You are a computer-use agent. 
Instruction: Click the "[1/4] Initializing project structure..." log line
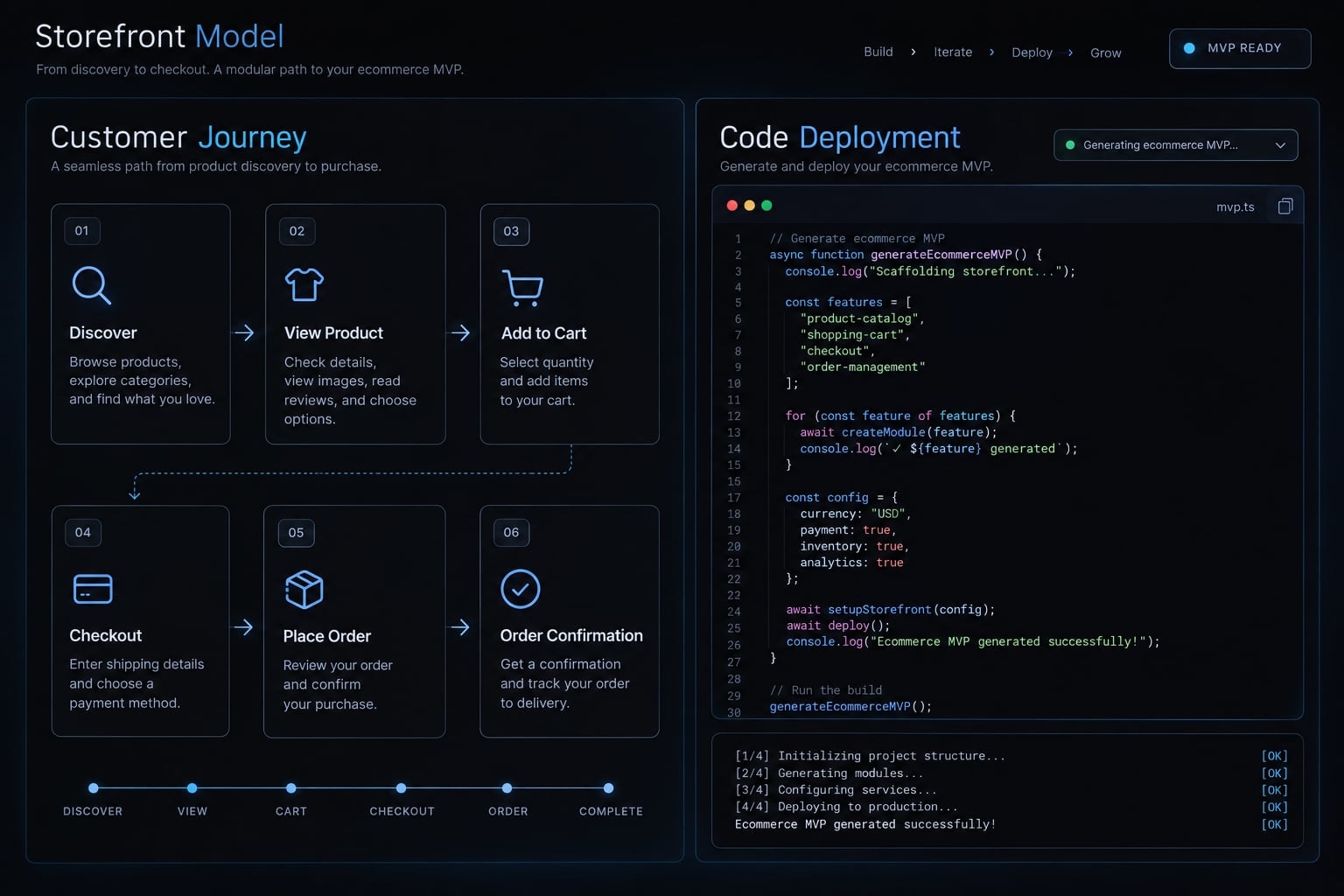pos(870,756)
